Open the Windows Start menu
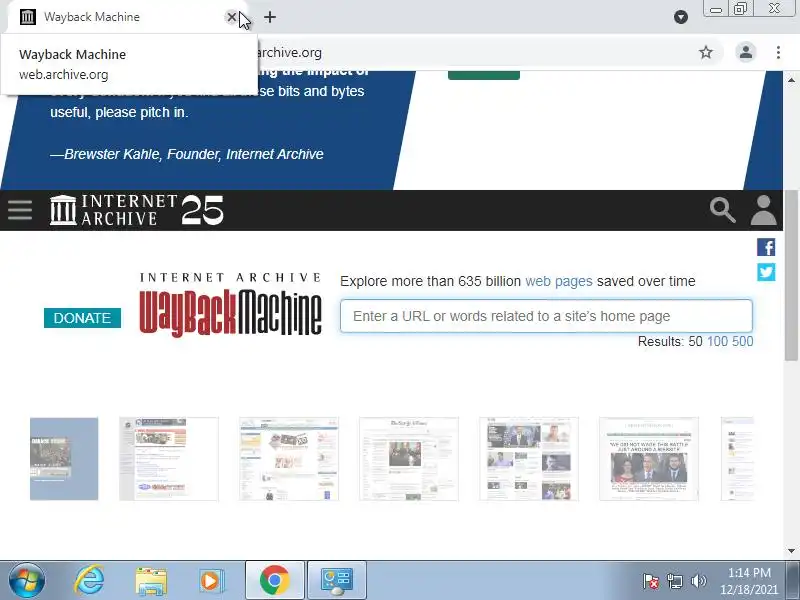Viewport: 800px width, 600px height. tap(27, 581)
